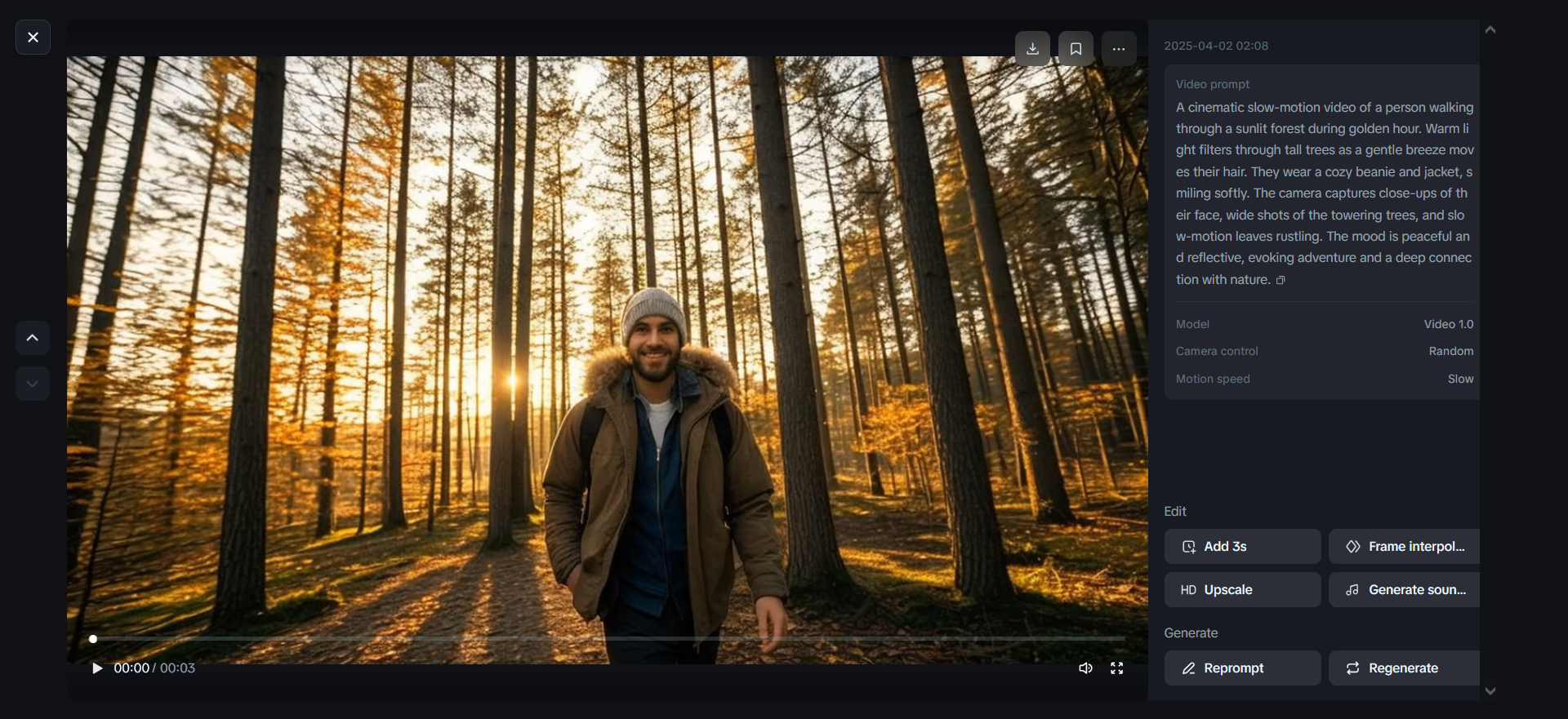
Task: Click the 'Video 1.0' model value
Action: point(1449,324)
